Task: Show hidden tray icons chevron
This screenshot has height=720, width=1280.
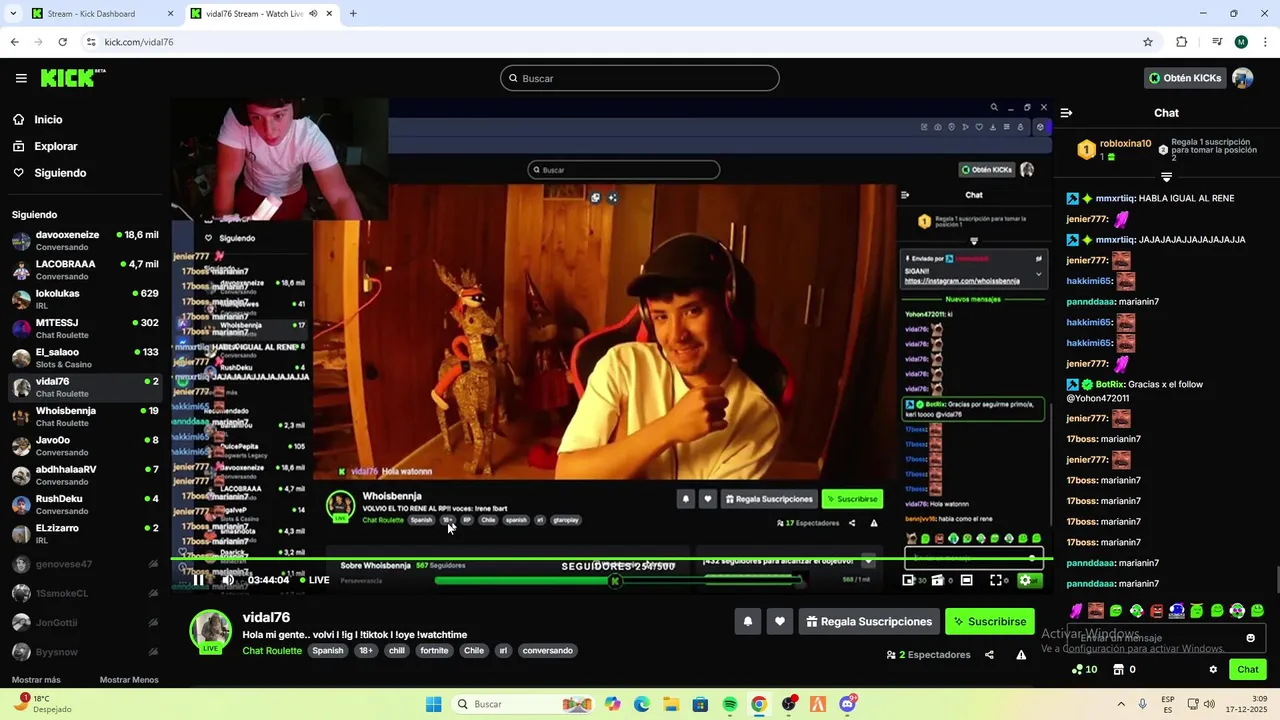Action: click(x=1121, y=704)
